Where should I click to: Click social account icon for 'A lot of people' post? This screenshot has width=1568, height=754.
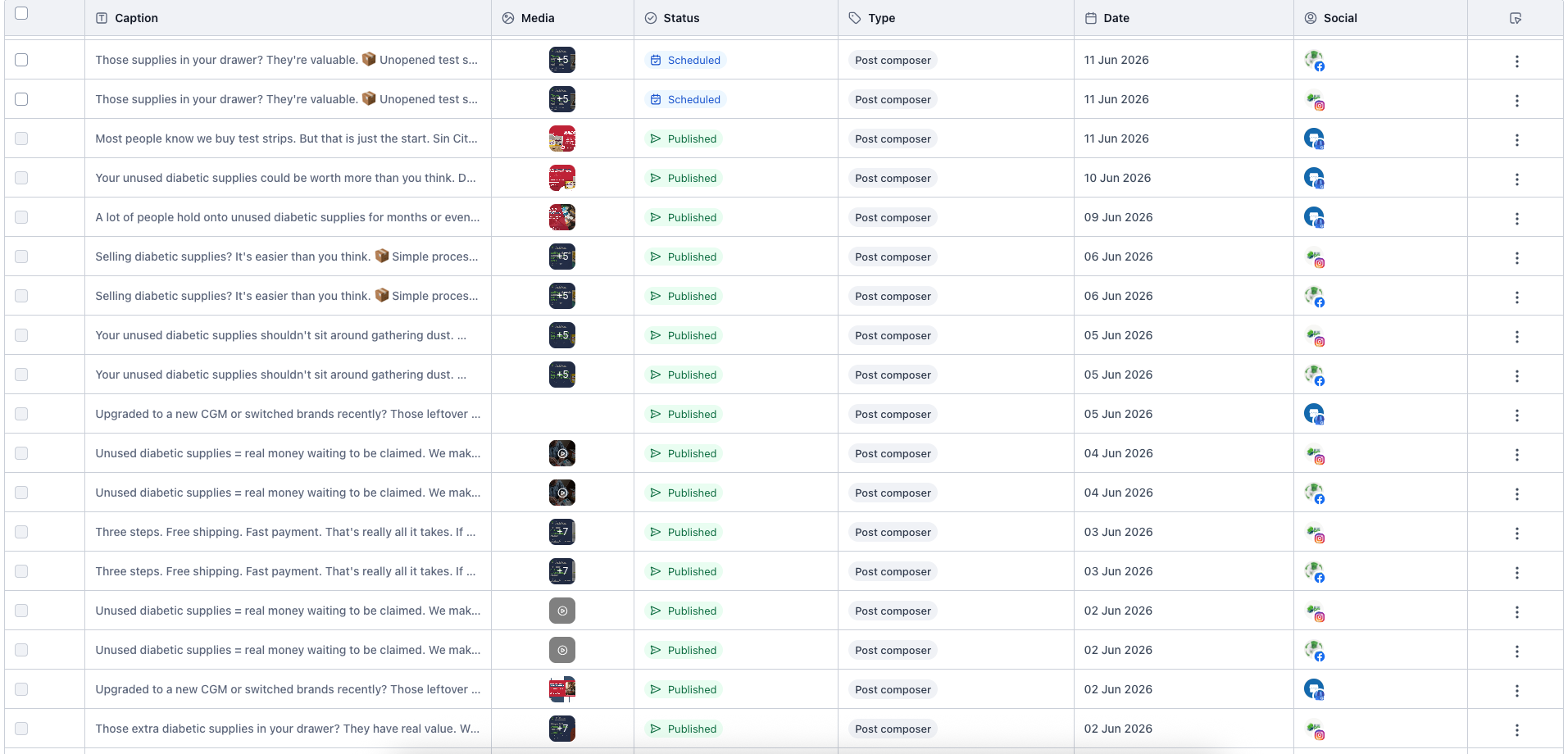click(x=1315, y=218)
